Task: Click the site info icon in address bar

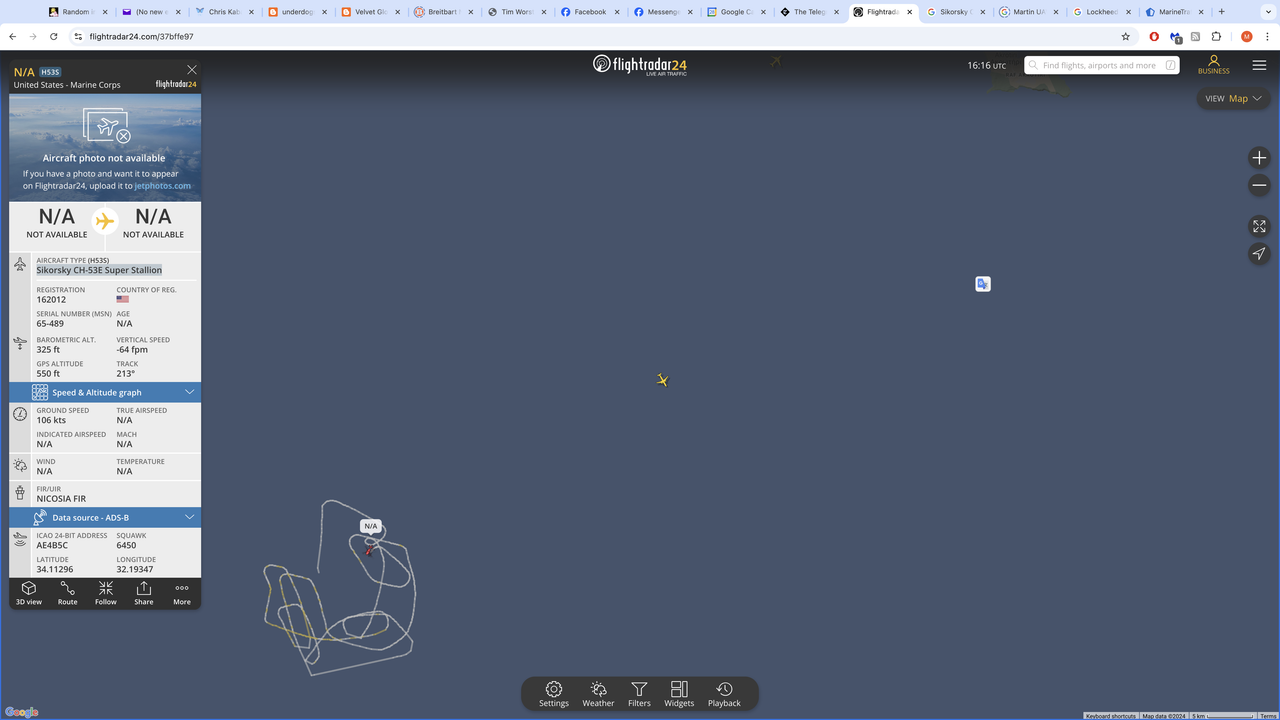Action: pos(78,36)
